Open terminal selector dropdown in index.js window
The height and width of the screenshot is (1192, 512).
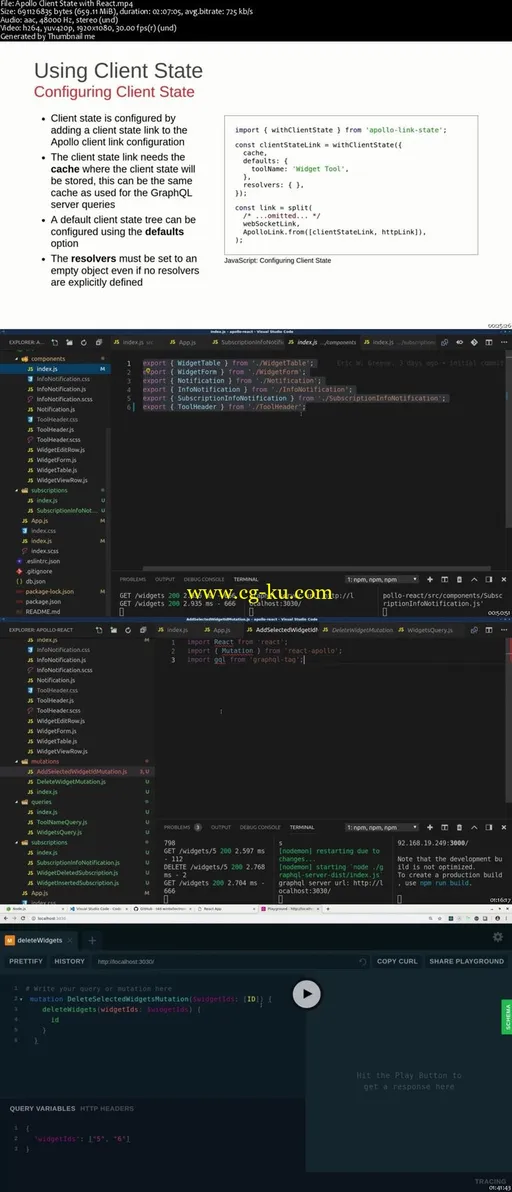(381, 579)
